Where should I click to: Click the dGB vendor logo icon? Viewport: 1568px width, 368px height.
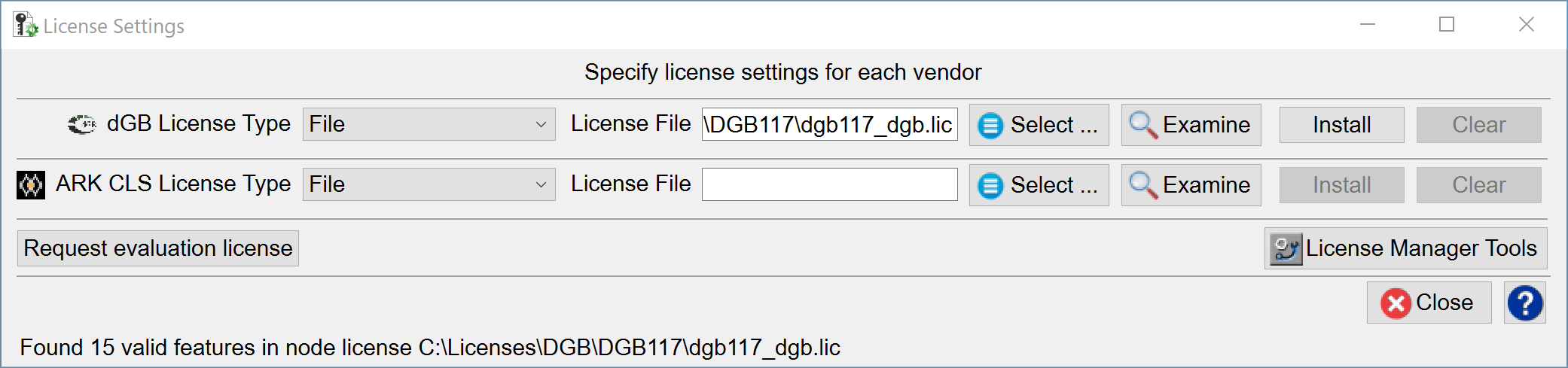point(81,124)
